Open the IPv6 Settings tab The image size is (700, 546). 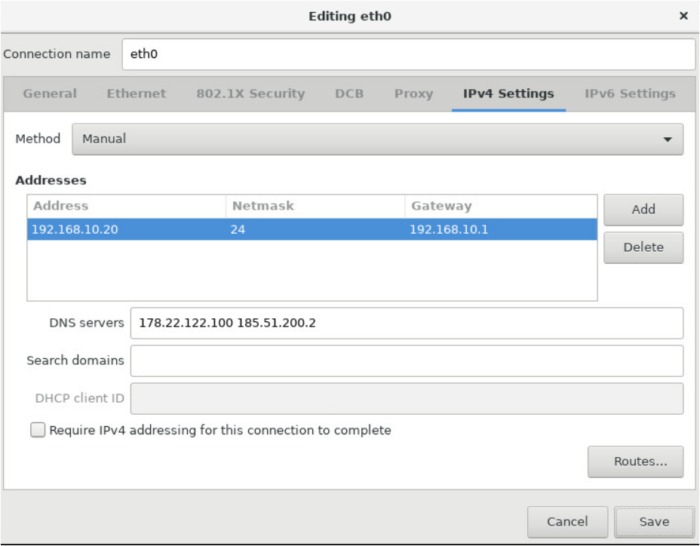point(630,94)
